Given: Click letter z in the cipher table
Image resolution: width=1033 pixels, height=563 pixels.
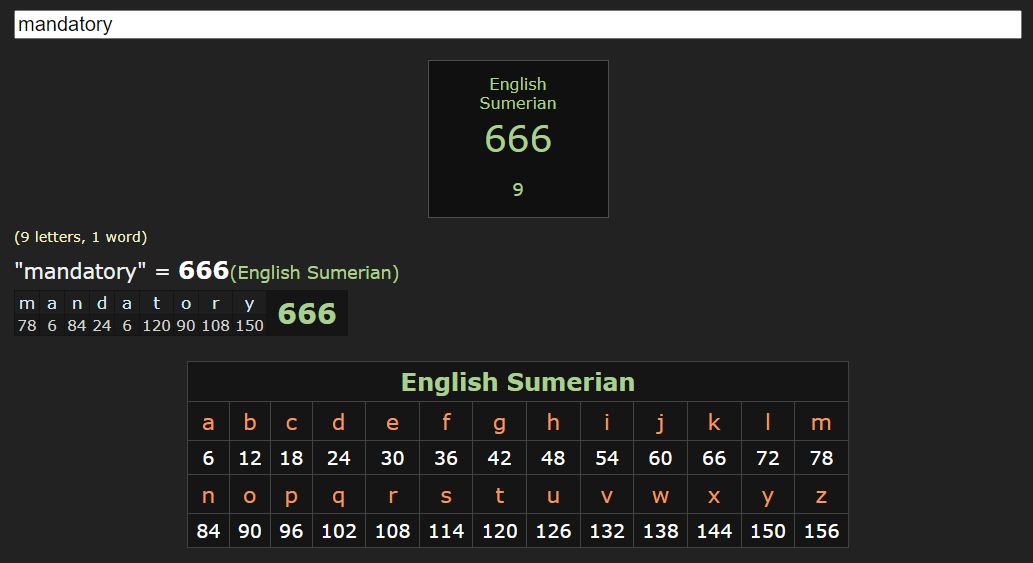Looking at the screenshot, I should coord(821,495).
